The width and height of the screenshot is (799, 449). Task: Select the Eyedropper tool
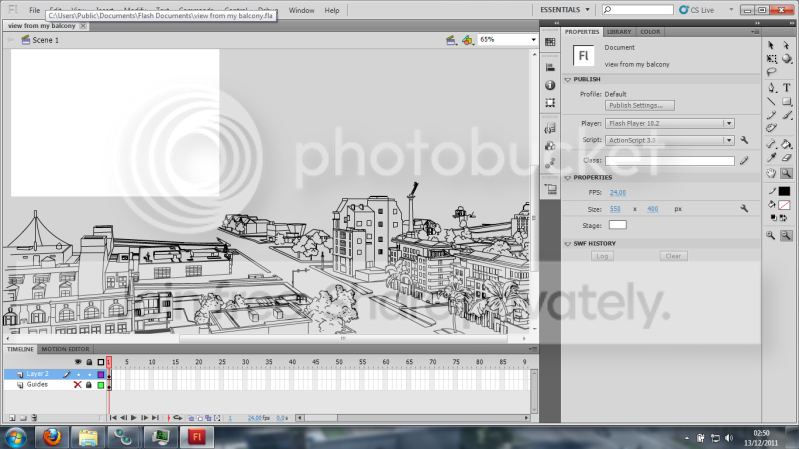click(x=771, y=158)
